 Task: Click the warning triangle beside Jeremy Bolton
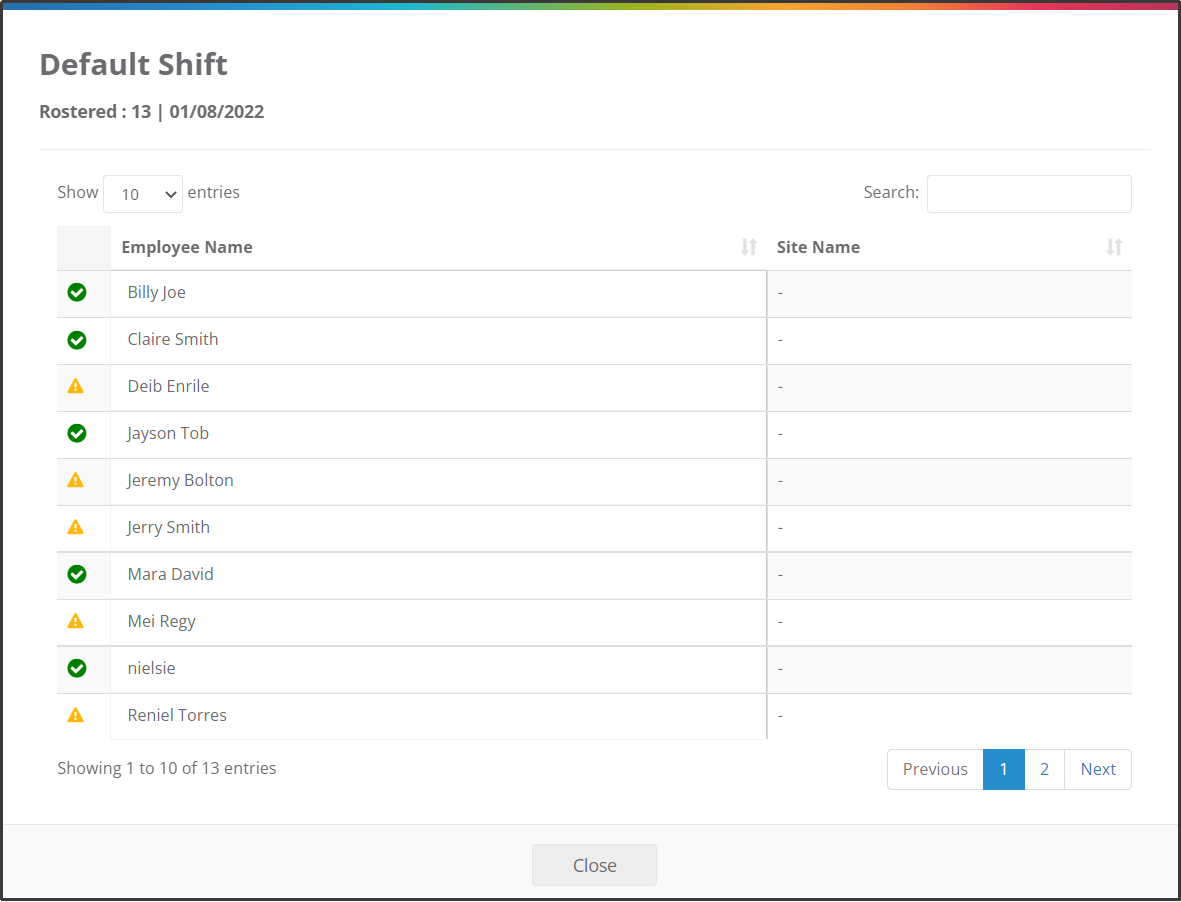pos(75,480)
